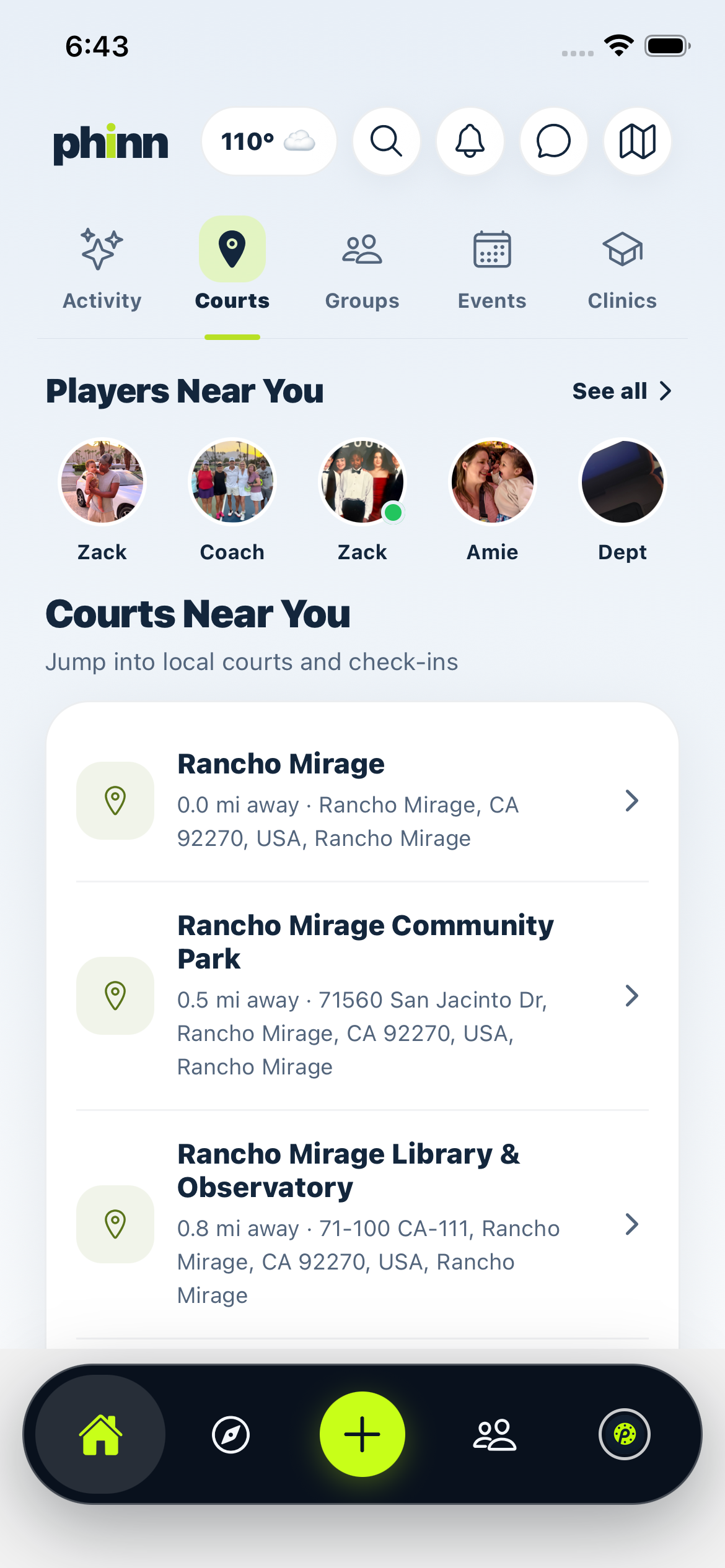Tap the Players Near You heading
Screen dimensions: 725x1568
click(x=185, y=391)
